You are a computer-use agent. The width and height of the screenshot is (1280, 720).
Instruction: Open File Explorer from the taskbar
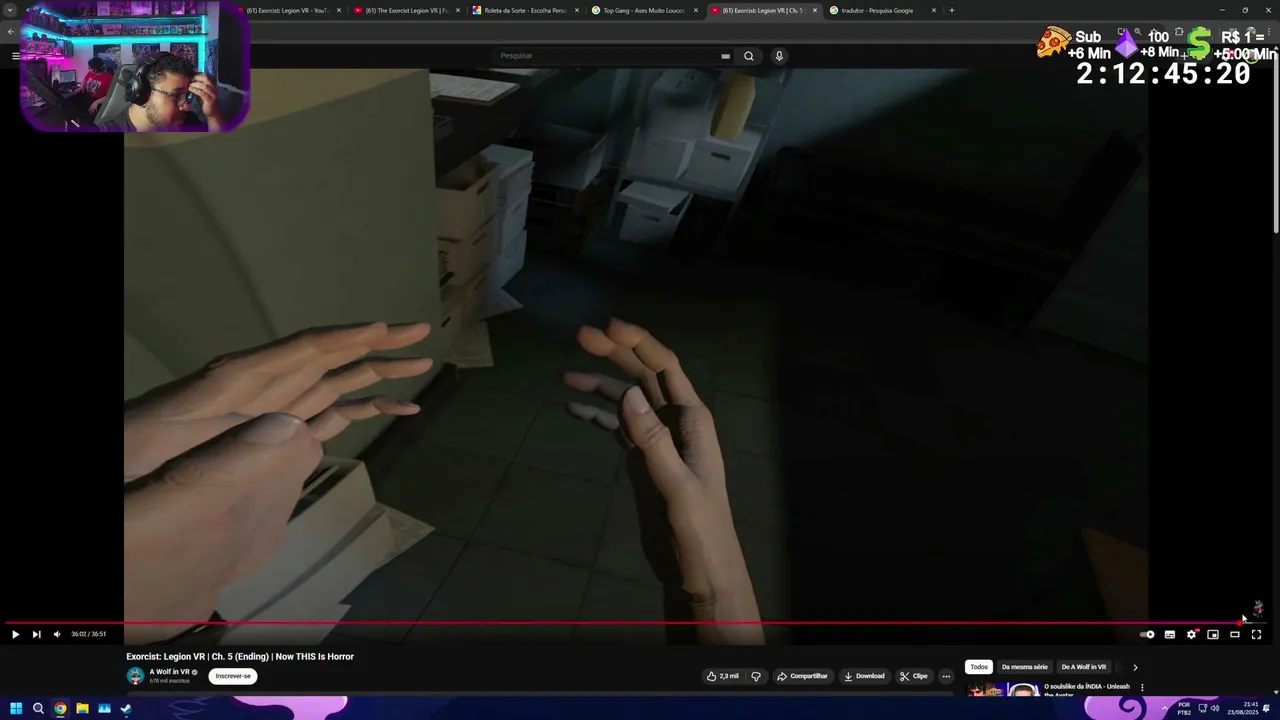click(82, 708)
